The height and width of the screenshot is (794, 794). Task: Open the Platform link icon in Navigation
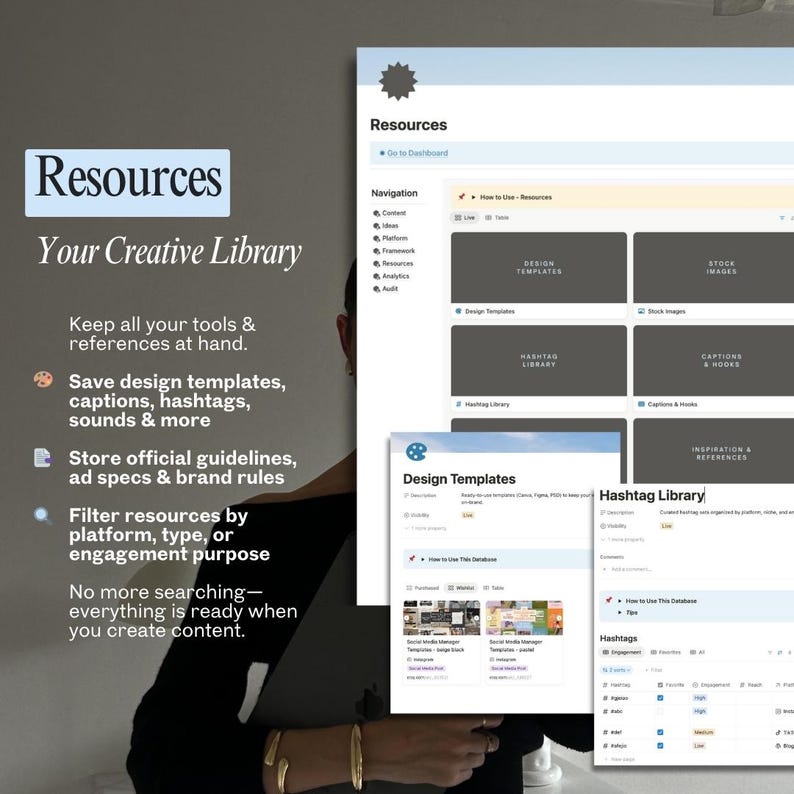[x=376, y=239]
